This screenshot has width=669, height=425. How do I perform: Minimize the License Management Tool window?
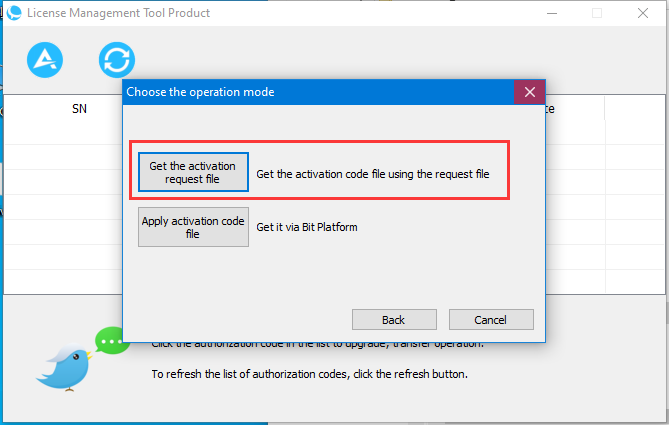pos(552,13)
